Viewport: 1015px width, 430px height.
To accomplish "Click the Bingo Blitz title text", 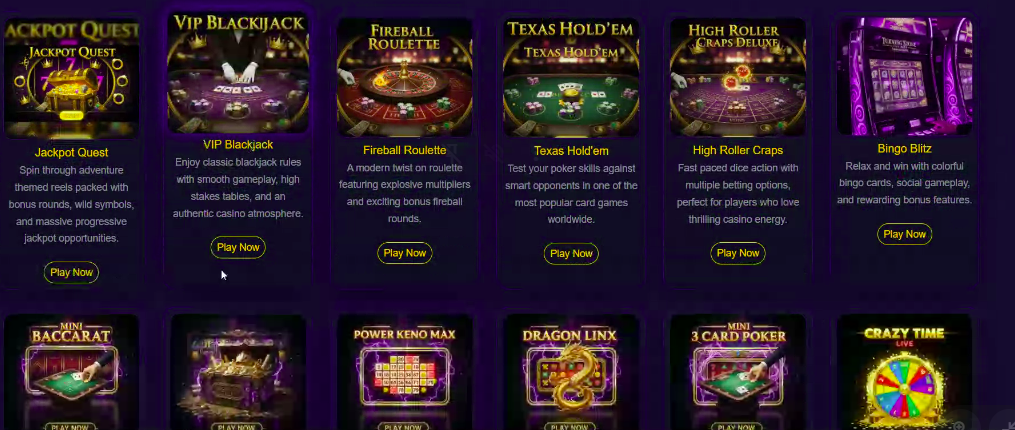I will click(x=904, y=148).
